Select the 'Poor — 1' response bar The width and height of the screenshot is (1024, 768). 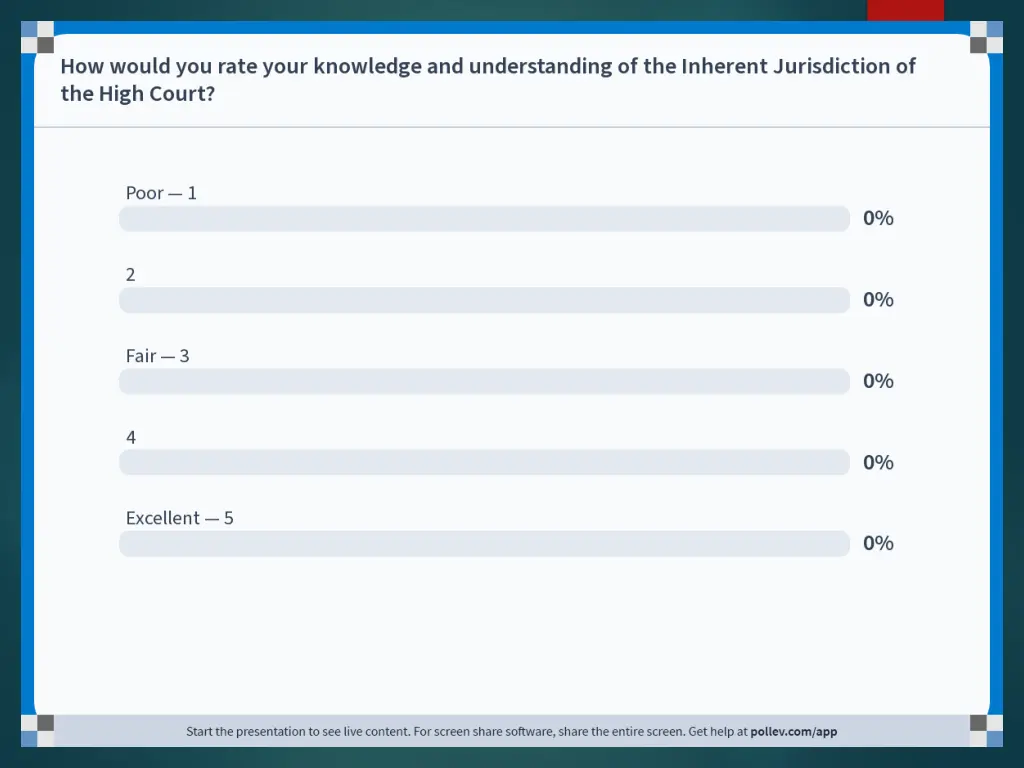point(484,218)
